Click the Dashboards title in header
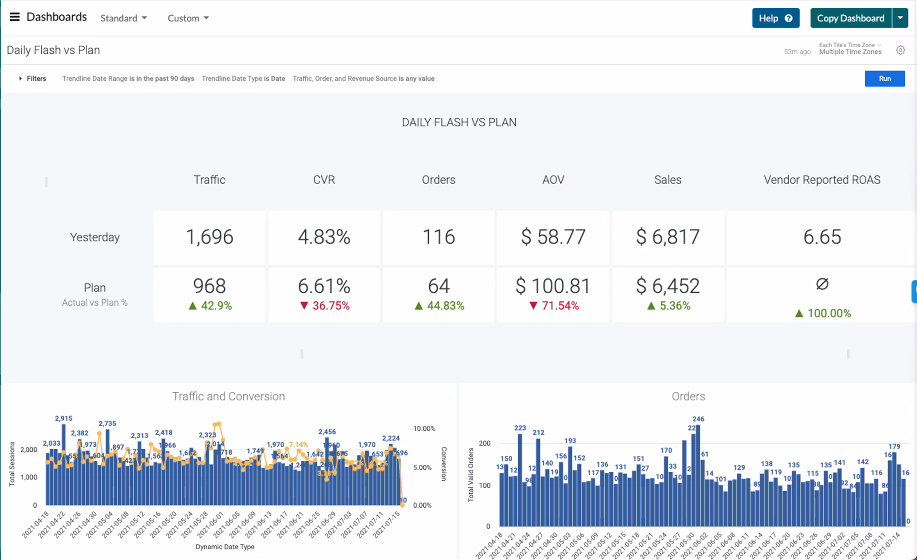The width and height of the screenshot is (917, 560). coord(56,18)
